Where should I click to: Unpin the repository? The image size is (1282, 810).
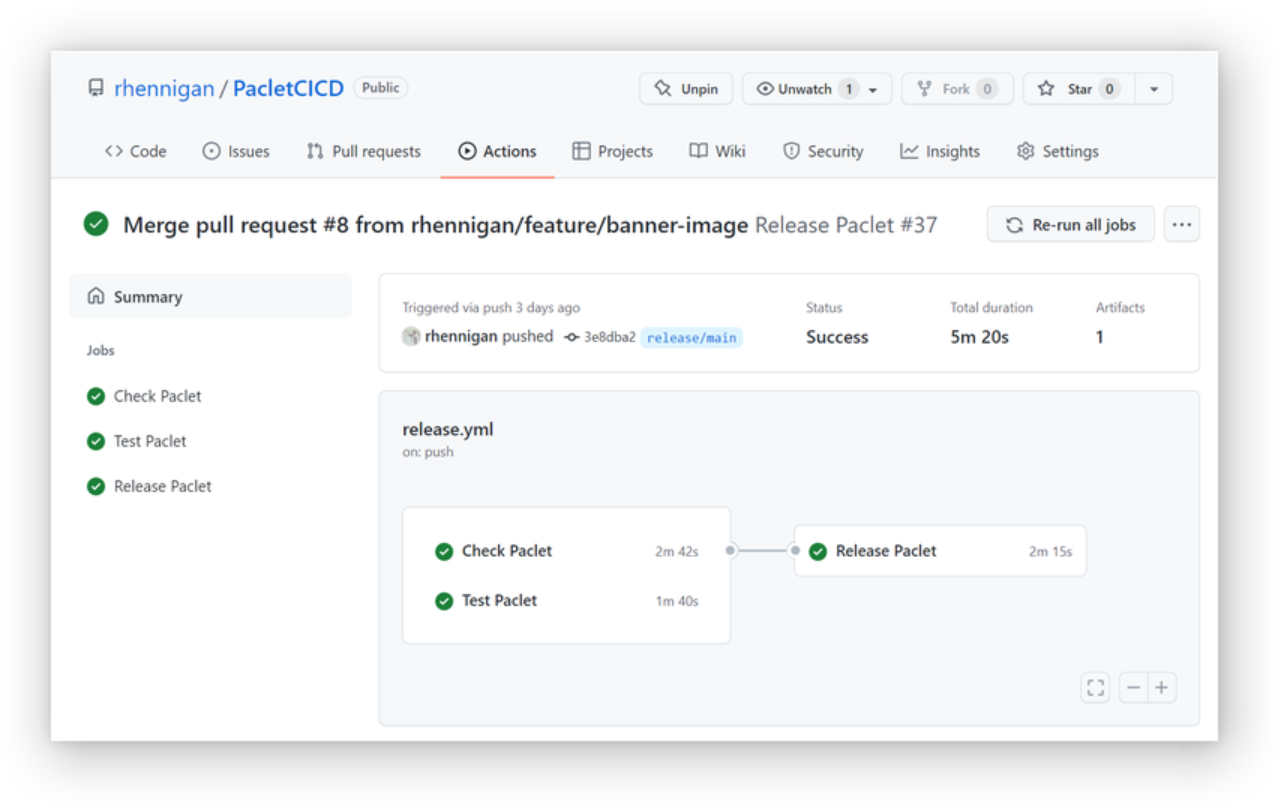point(686,89)
